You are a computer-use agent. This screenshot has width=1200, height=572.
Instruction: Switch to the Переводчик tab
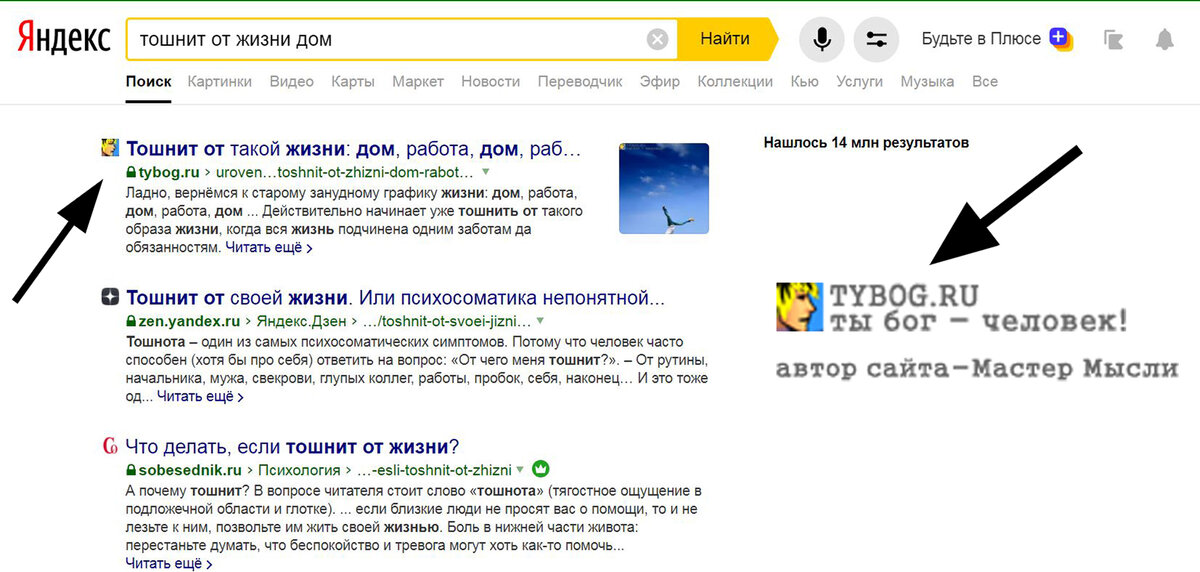(x=580, y=82)
